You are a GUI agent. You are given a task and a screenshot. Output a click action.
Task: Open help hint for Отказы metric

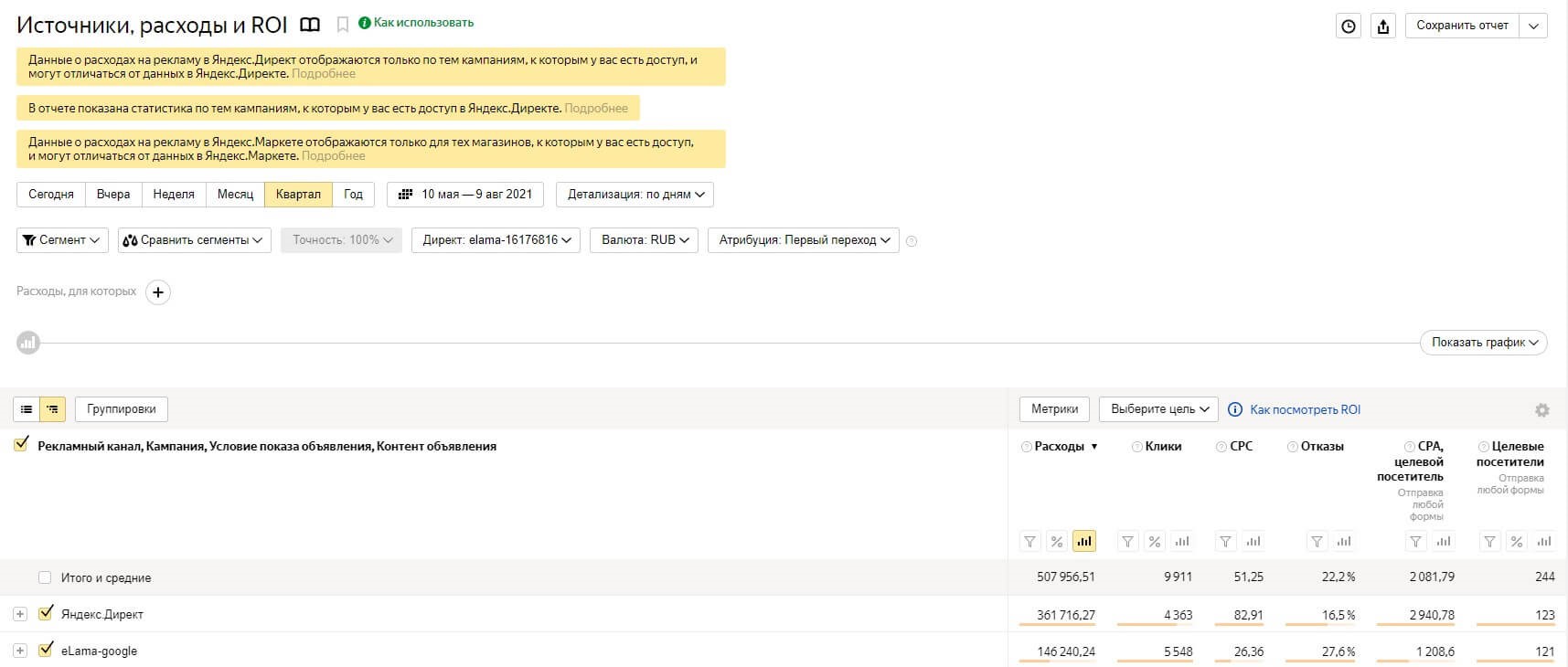point(1292,447)
